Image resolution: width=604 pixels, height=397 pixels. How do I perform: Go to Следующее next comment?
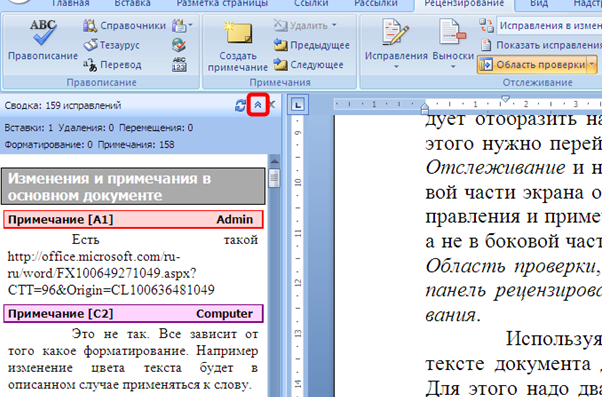[x=309, y=65]
